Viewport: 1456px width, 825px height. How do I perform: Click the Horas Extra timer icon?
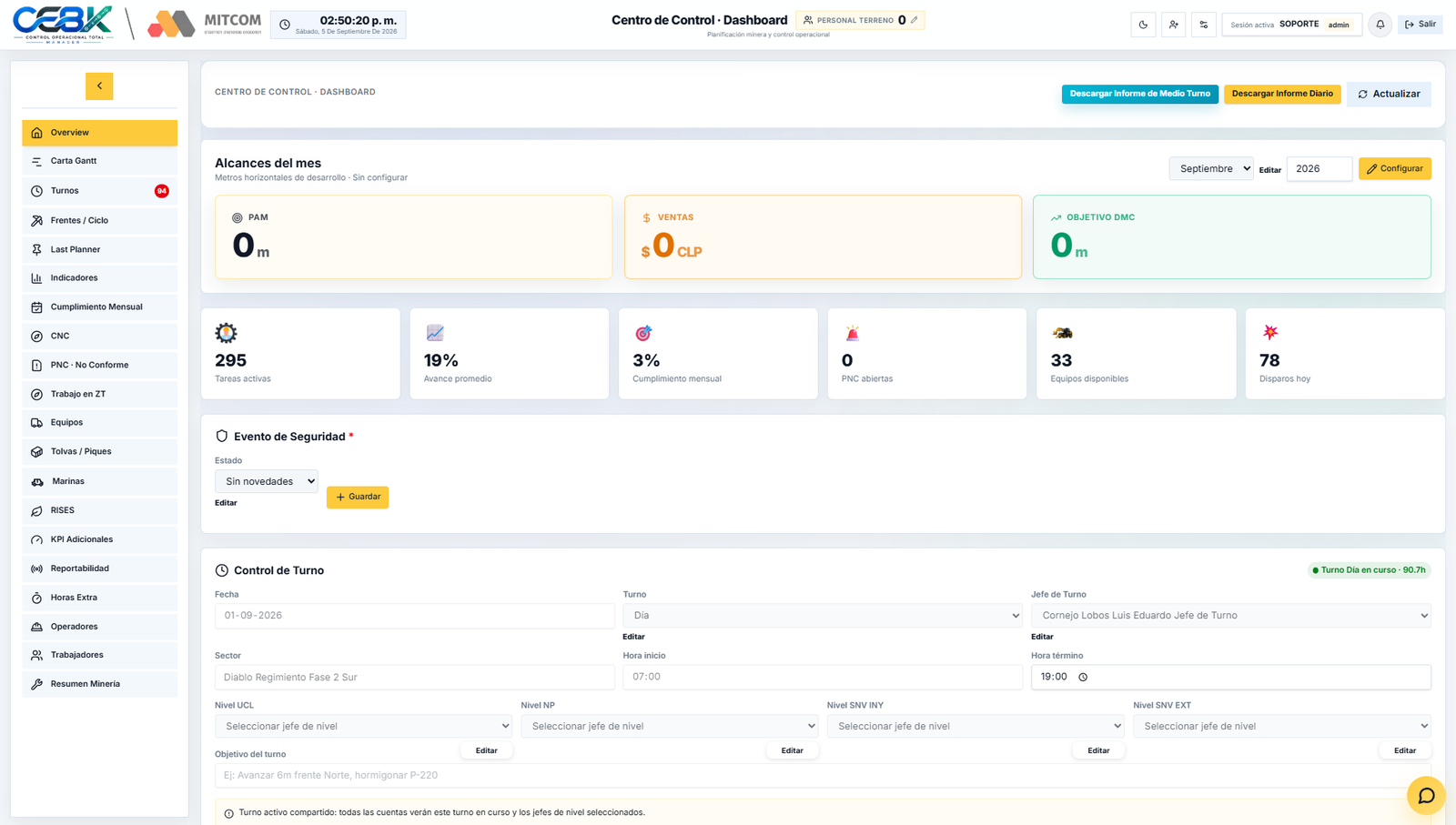point(36,598)
